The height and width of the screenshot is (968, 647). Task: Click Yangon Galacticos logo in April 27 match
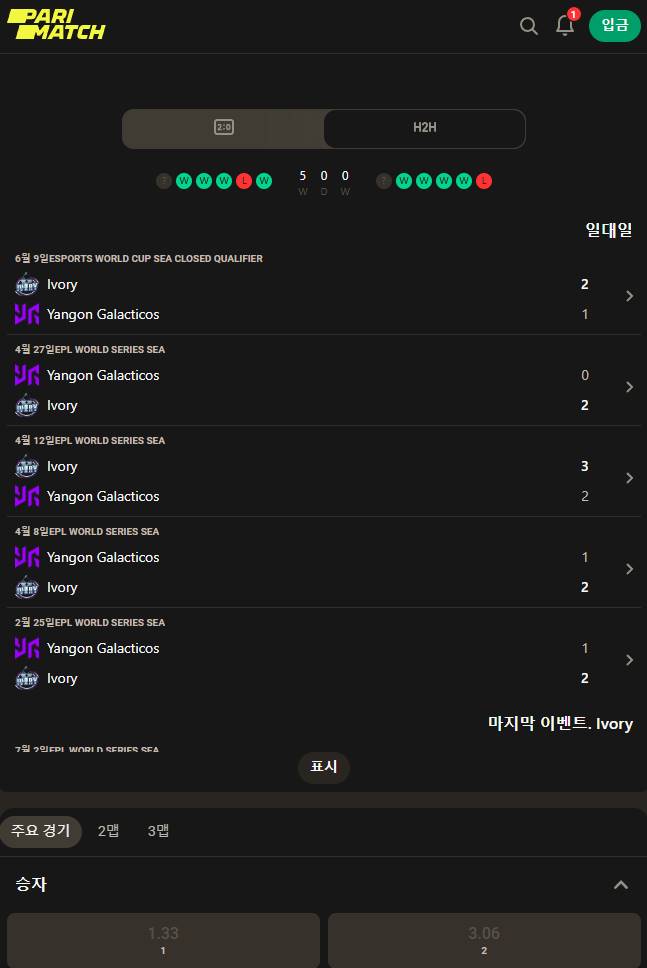pyautogui.click(x=27, y=375)
